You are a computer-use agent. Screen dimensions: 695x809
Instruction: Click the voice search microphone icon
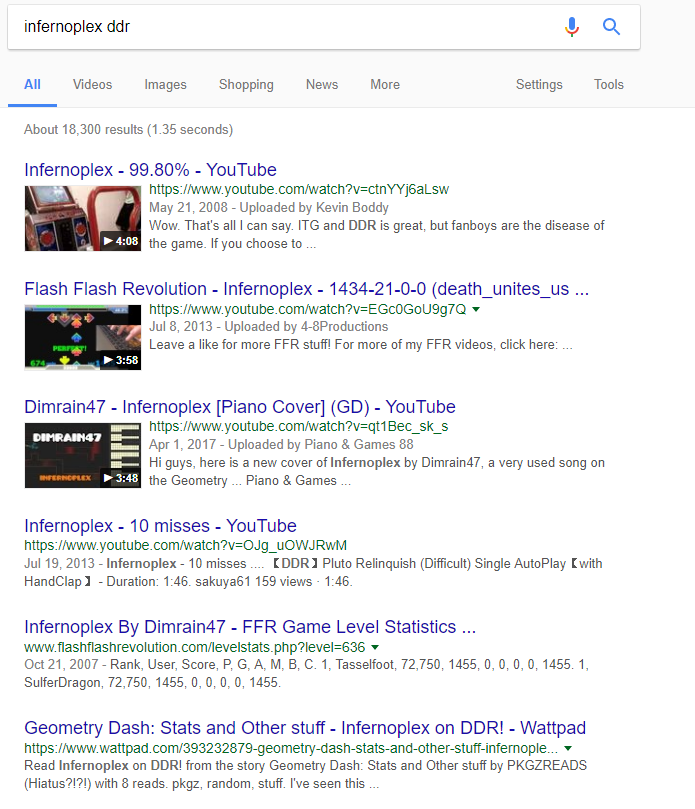572,26
